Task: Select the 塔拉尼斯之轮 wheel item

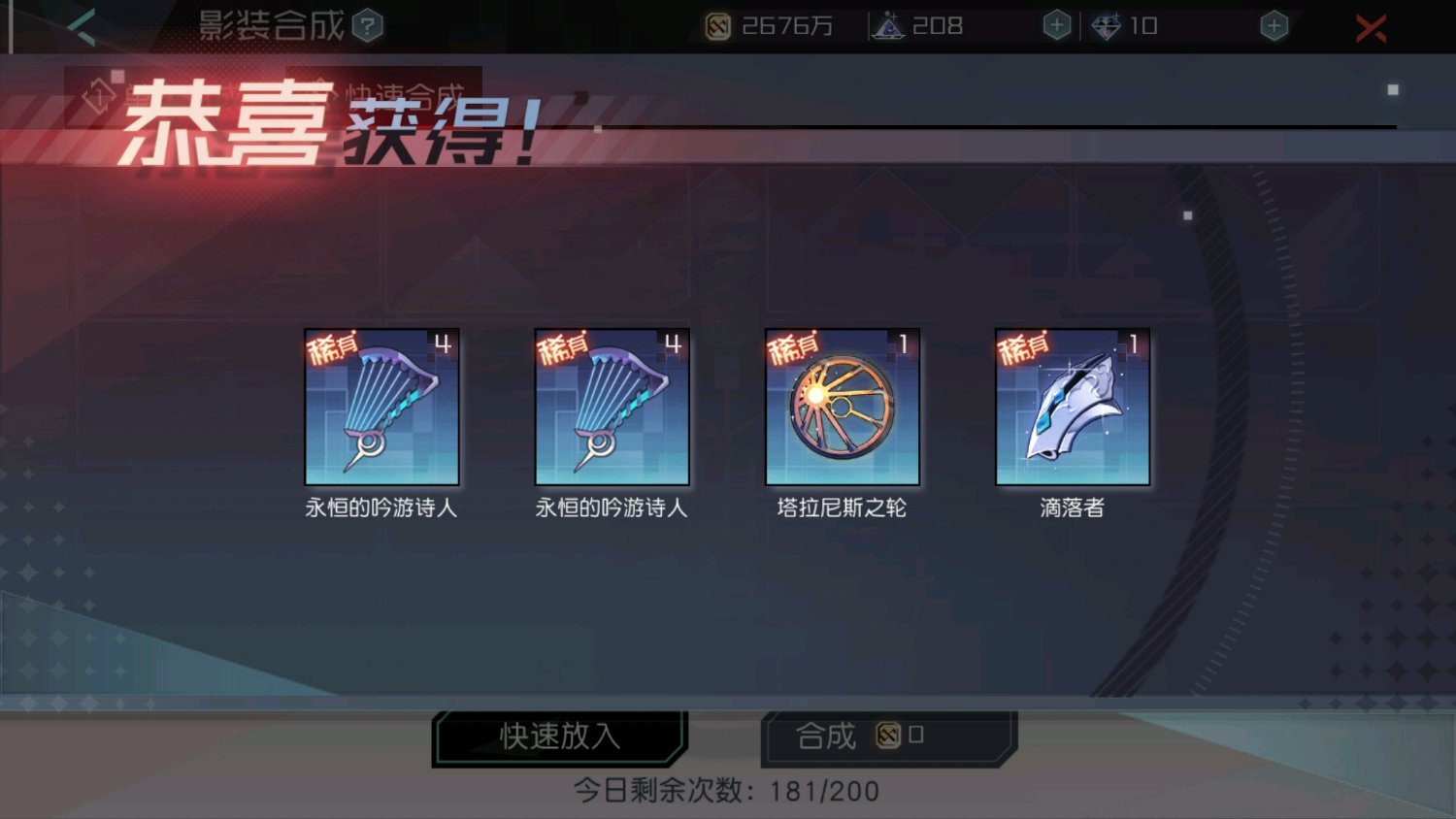Action: pyautogui.click(x=843, y=407)
